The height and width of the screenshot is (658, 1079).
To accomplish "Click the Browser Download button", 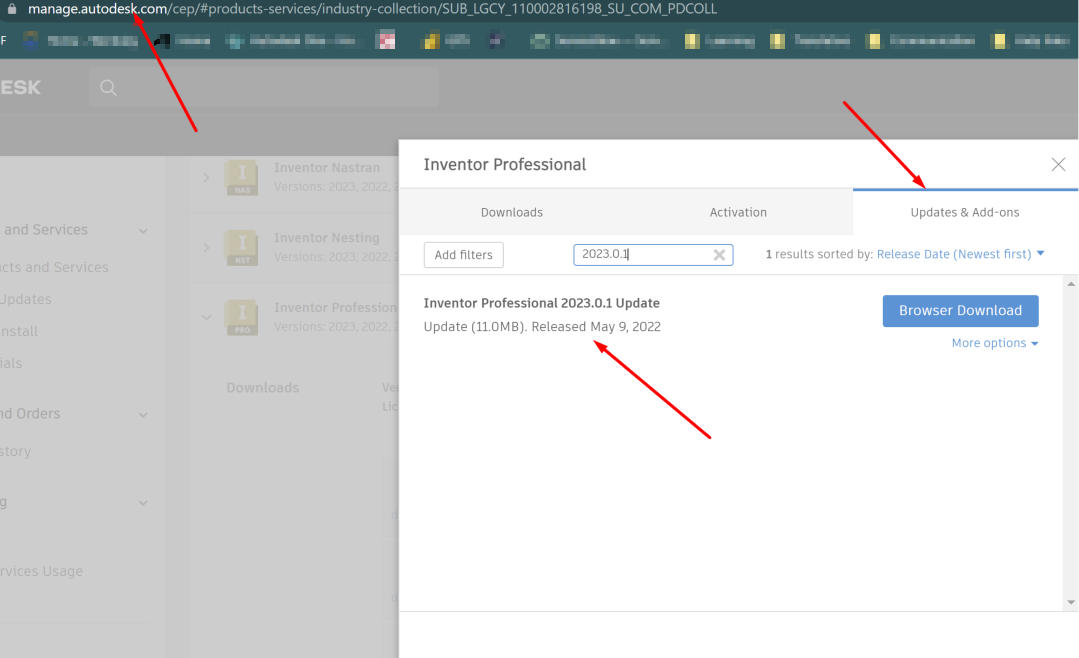I will click(x=960, y=311).
